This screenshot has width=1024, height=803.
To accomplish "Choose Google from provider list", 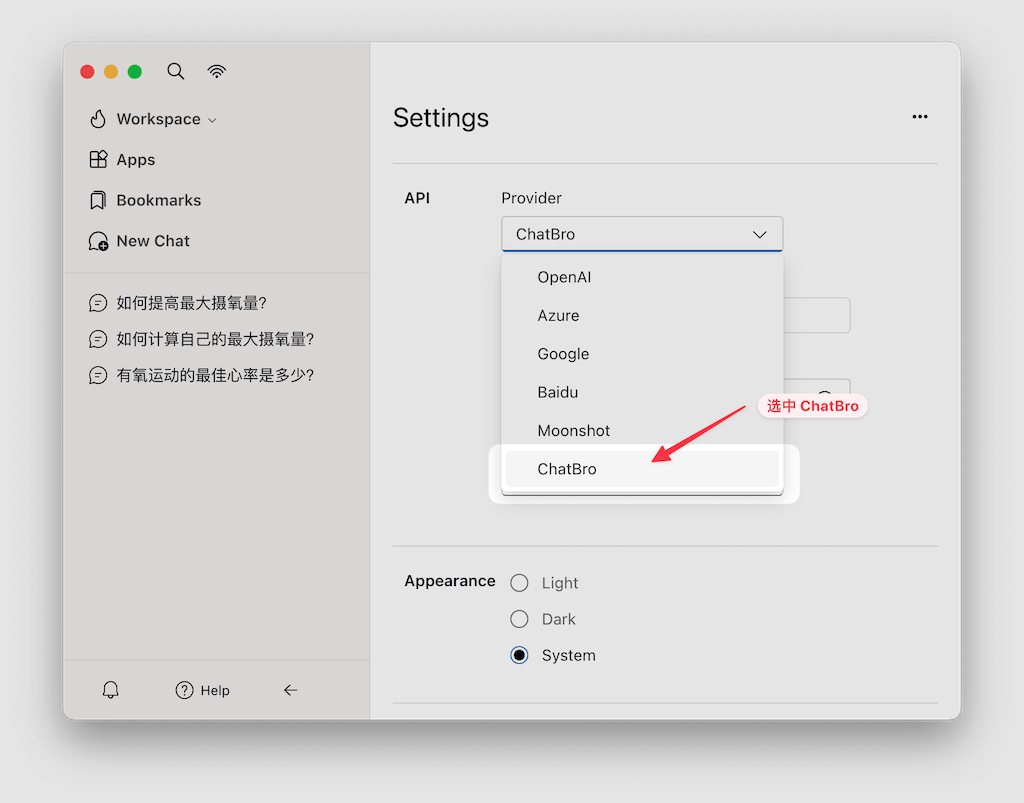I will [x=642, y=354].
